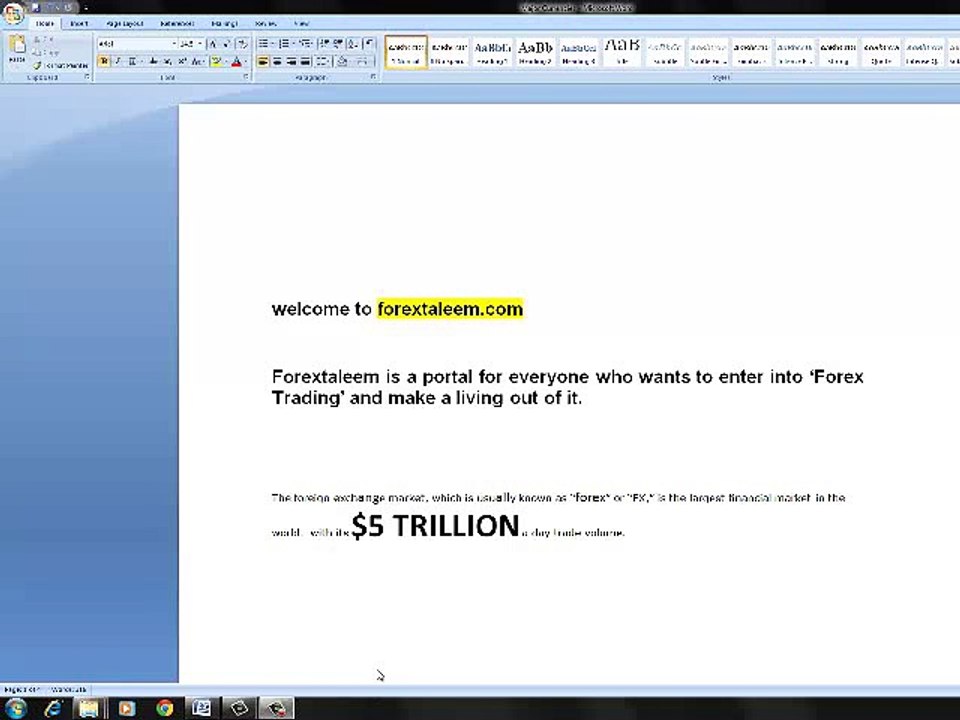Screen dimensions: 960x720
Task: Toggle Align Text Left
Action: point(263,61)
